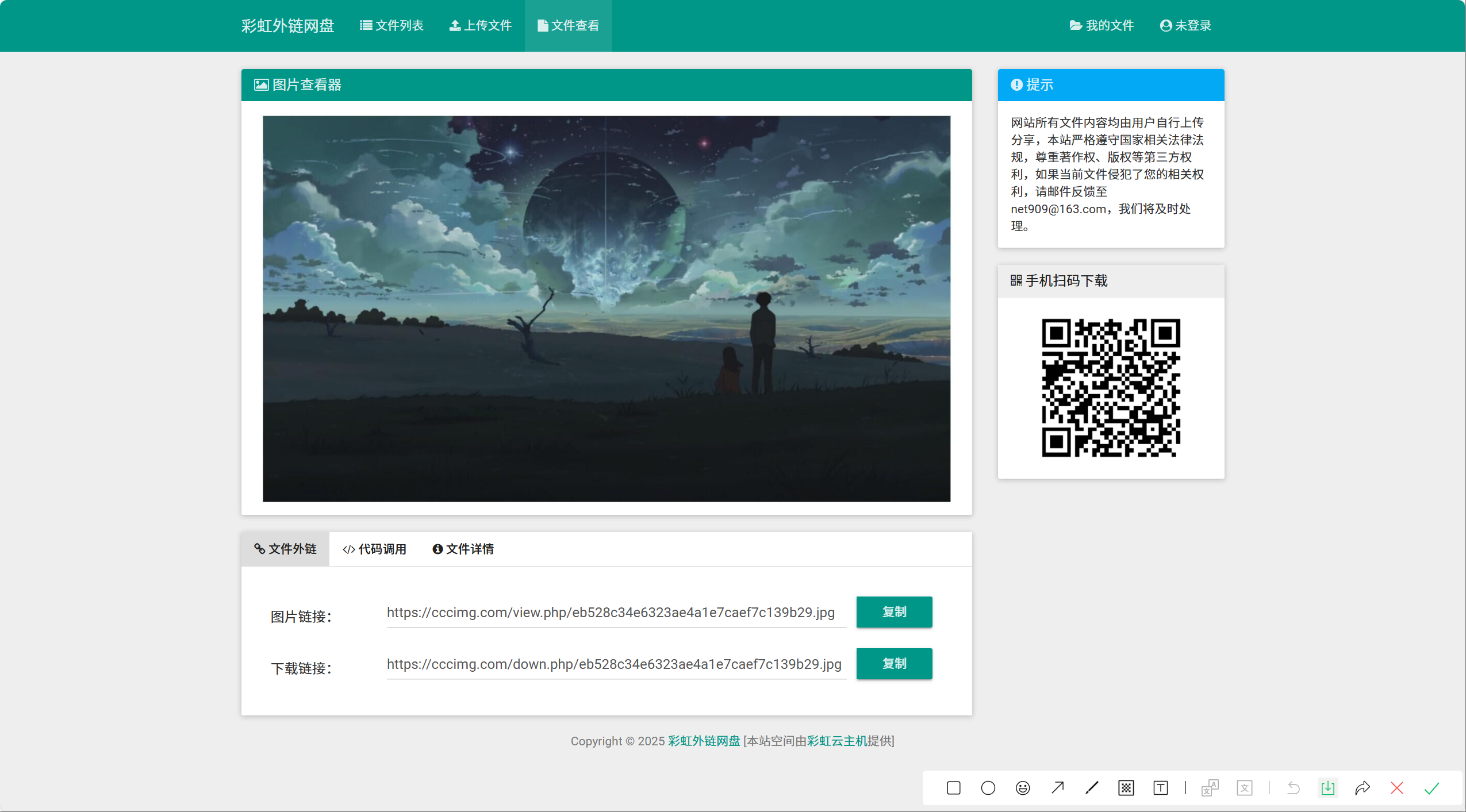Click inside the 下载链接 URL field

615,664
